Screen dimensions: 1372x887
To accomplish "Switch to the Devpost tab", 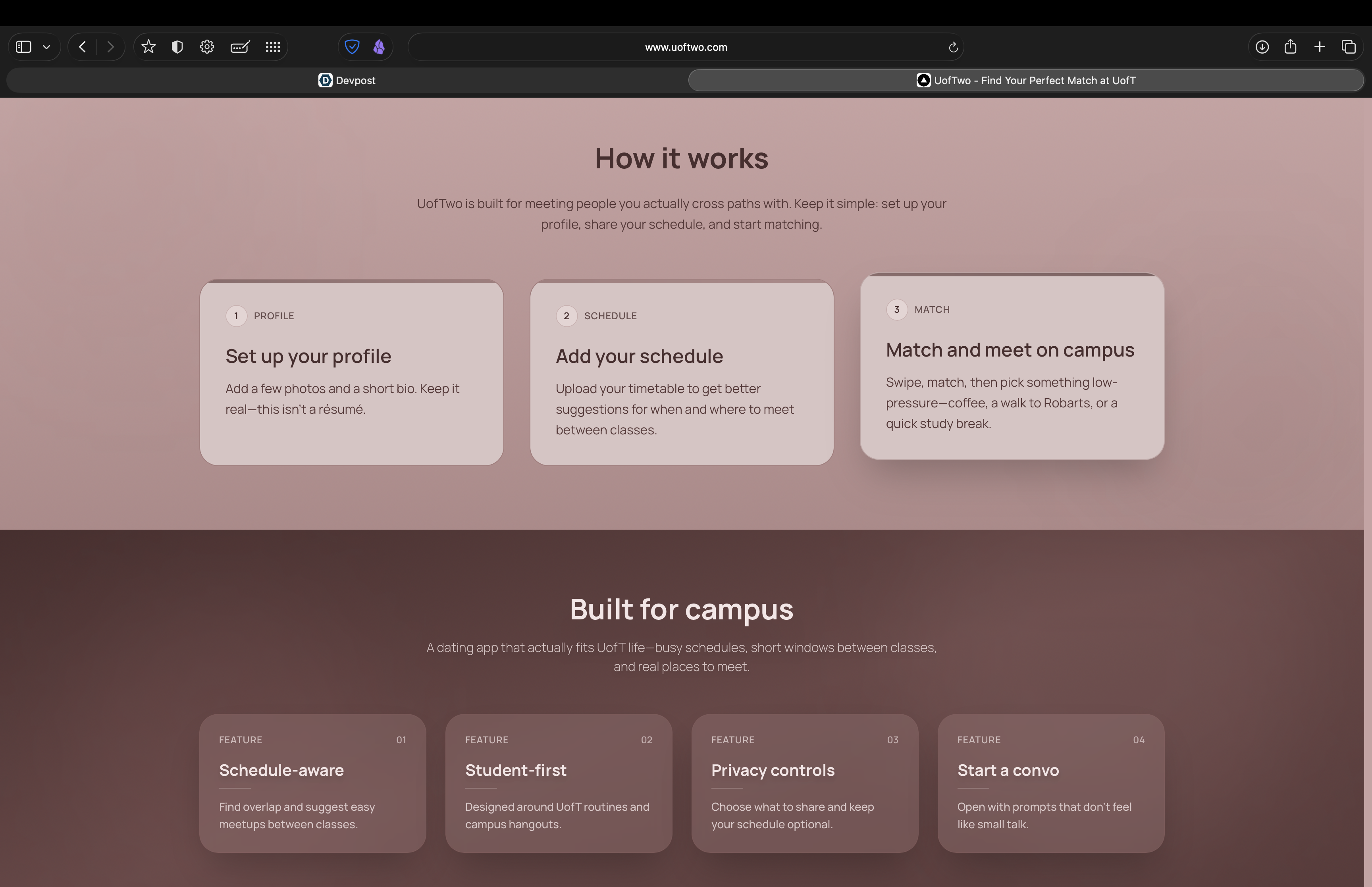I will (347, 81).
